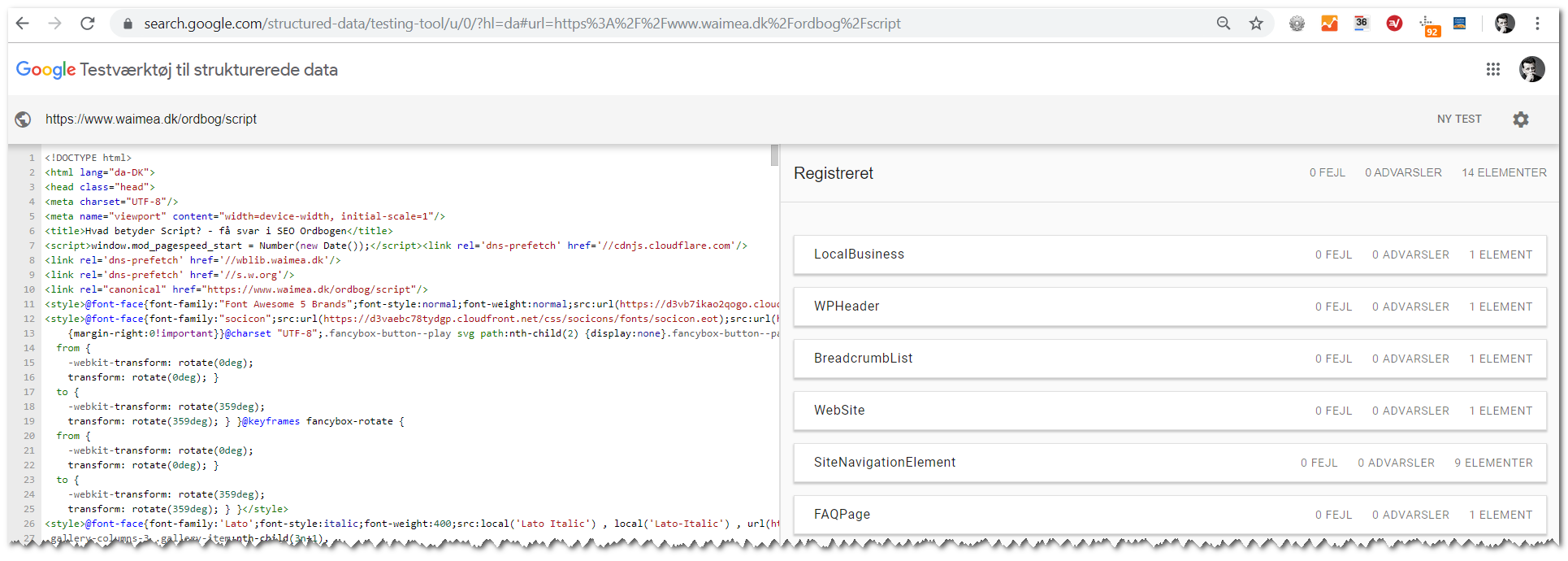Open the Google apps grid
Image resolution: width=1568 pixels, height=561 pixels.
point(1492,70)
